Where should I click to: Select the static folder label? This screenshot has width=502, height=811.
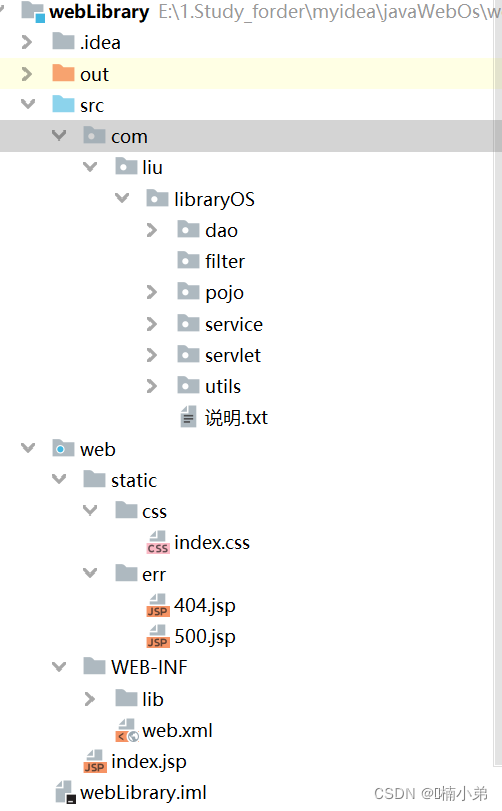coord(134,480)
